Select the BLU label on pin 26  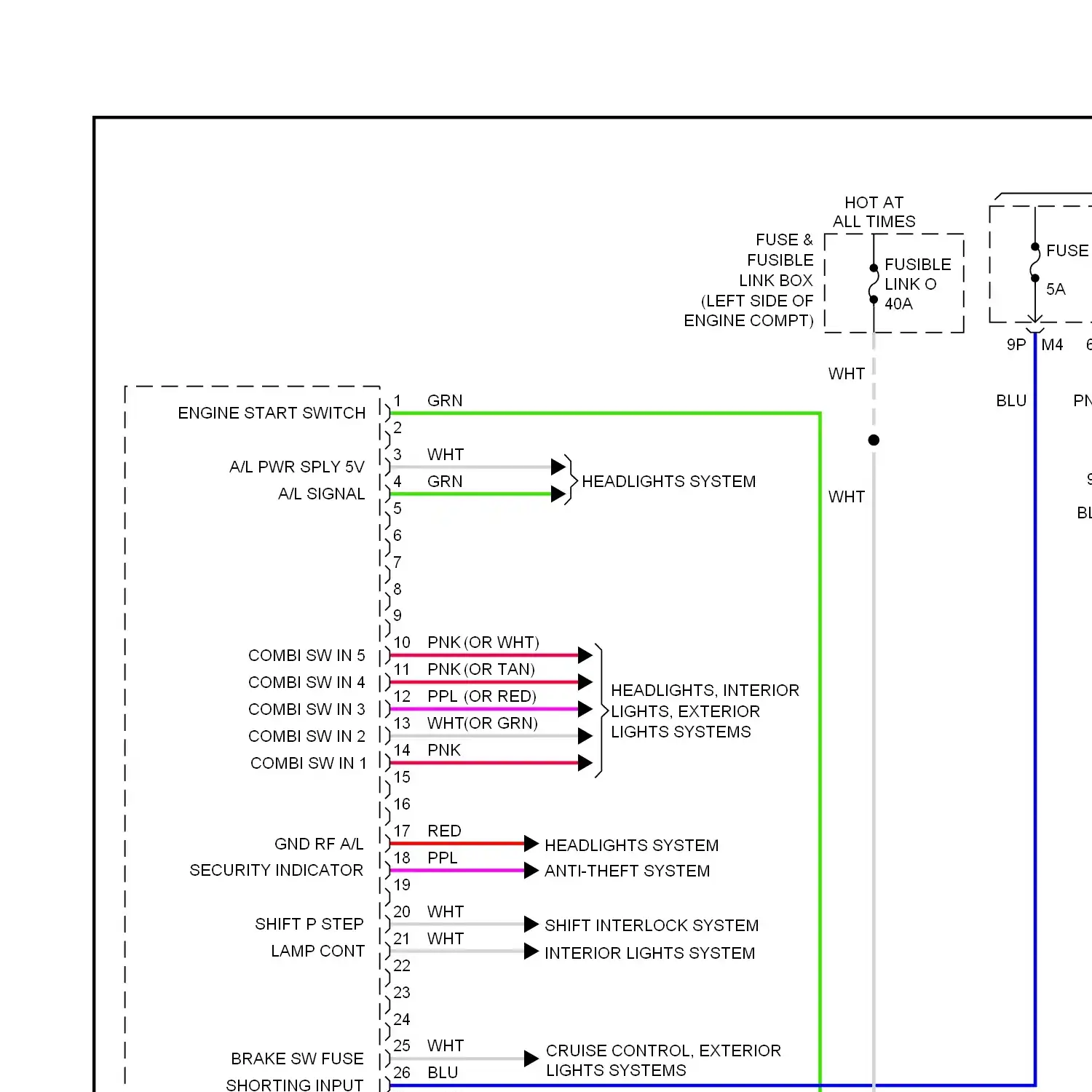click(443, 1073)
